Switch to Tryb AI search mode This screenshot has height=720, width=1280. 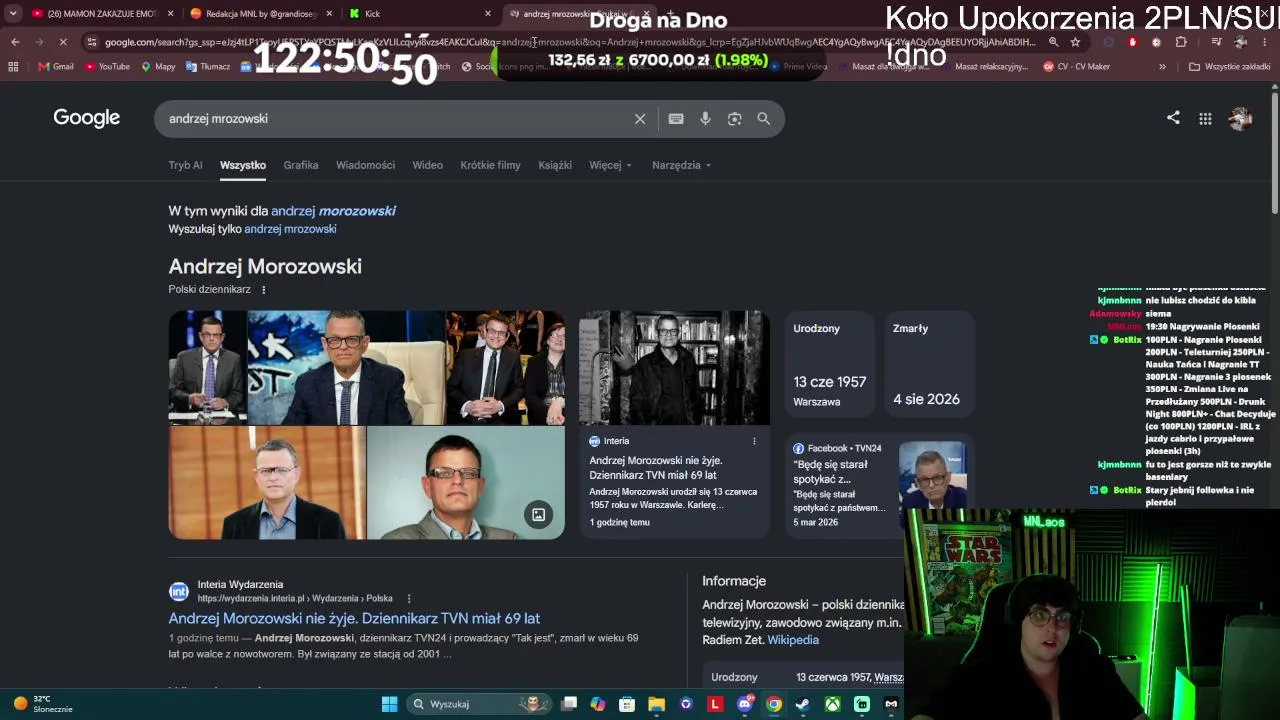click(185, 165)
